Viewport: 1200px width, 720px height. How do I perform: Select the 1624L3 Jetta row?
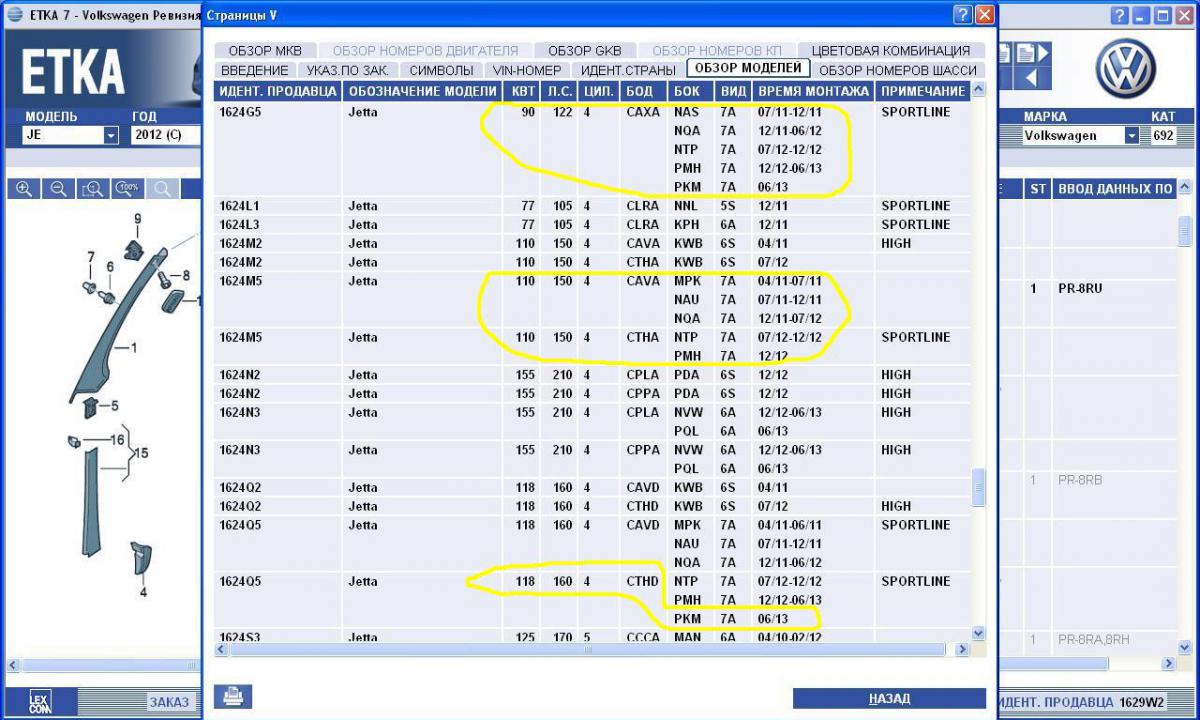[x=593, y=225]
